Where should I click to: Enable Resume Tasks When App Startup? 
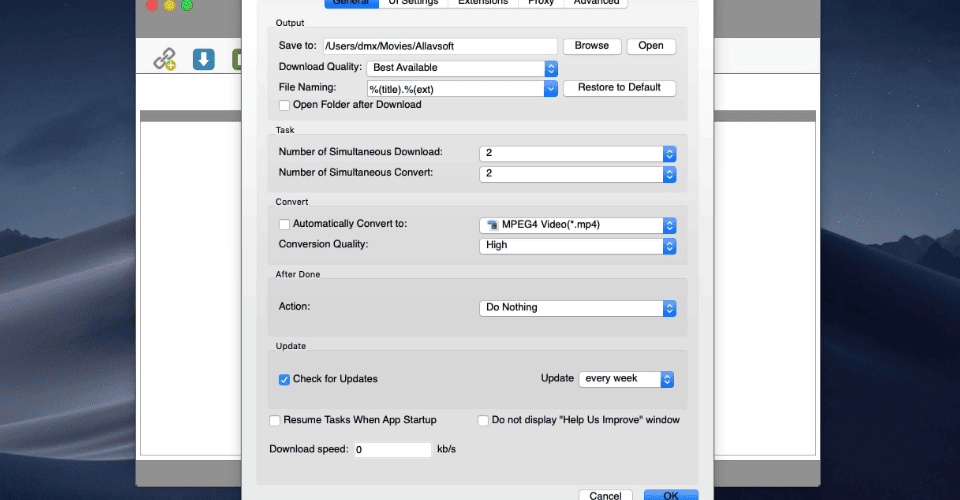pos(275,420)
